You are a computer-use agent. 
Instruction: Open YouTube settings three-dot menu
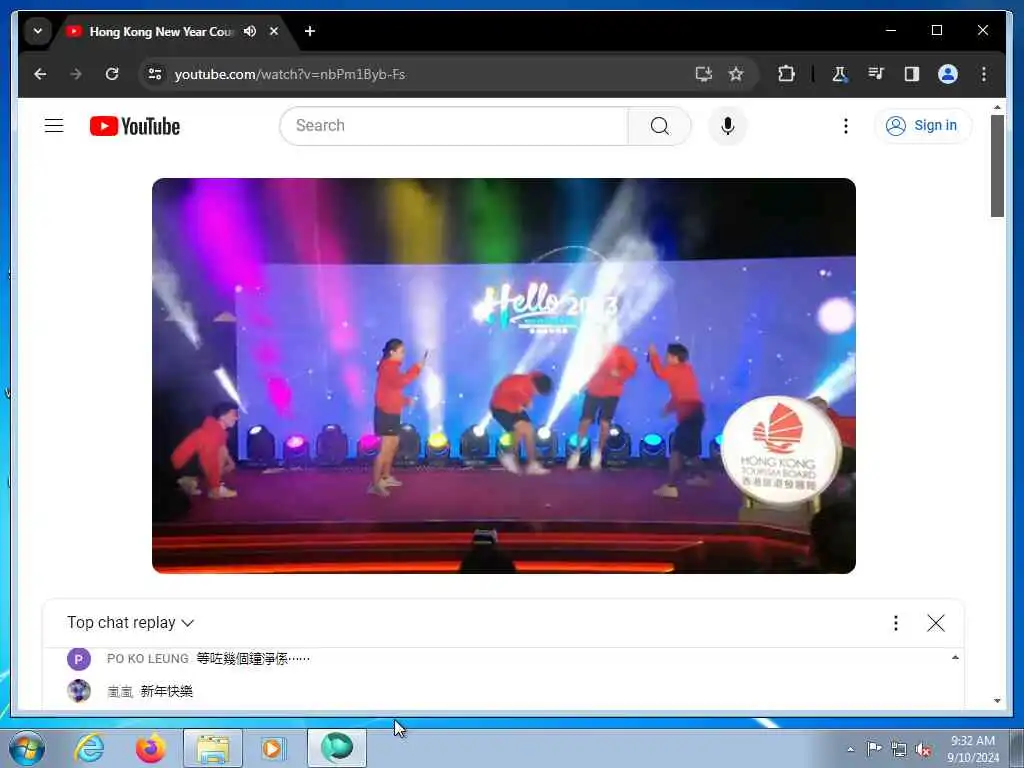click(846, 125)
